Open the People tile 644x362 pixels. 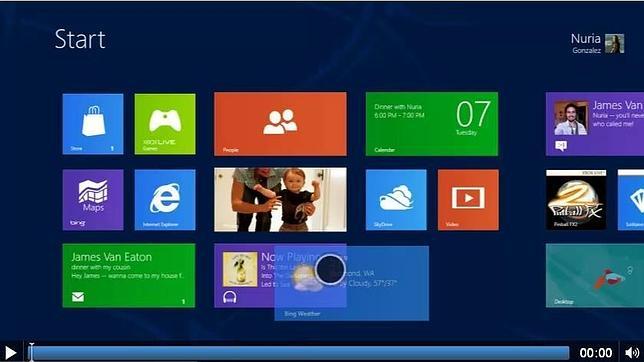280,124
